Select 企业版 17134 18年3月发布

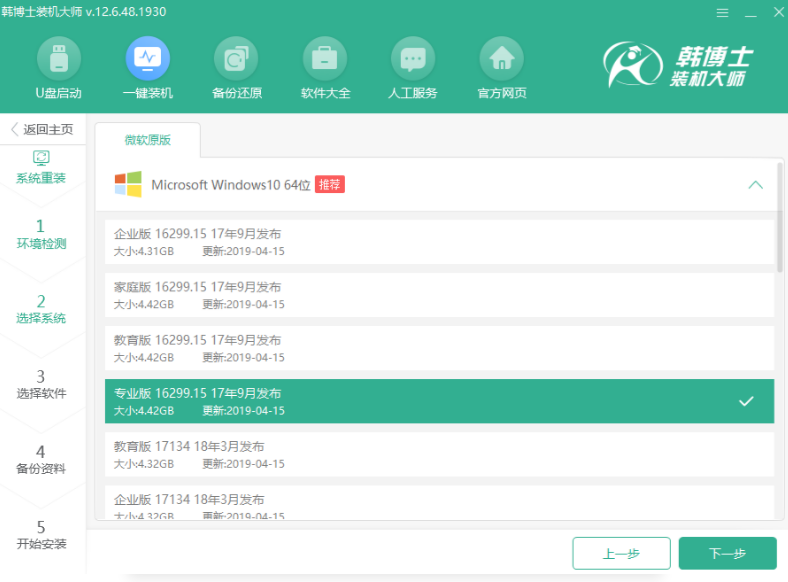click(x=439, y=503)
